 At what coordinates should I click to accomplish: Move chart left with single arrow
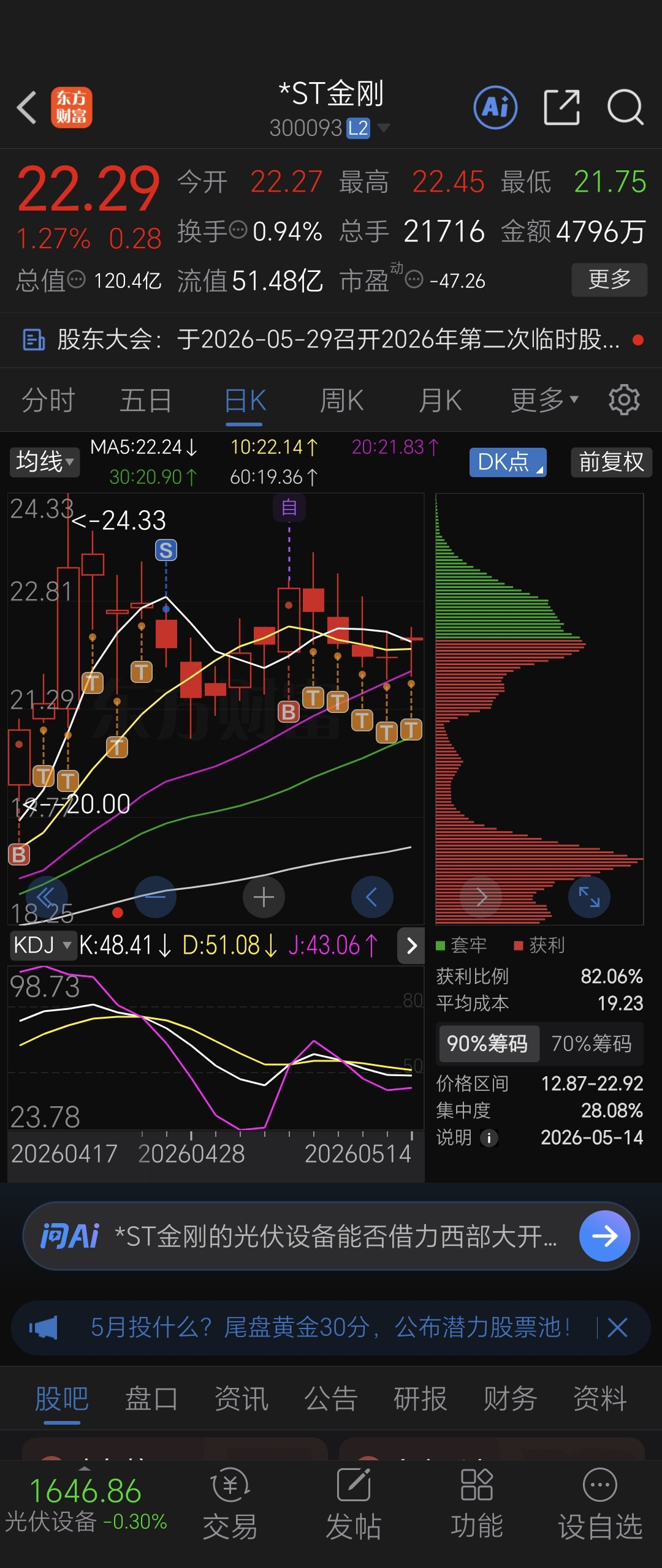[x=372, y=897]
